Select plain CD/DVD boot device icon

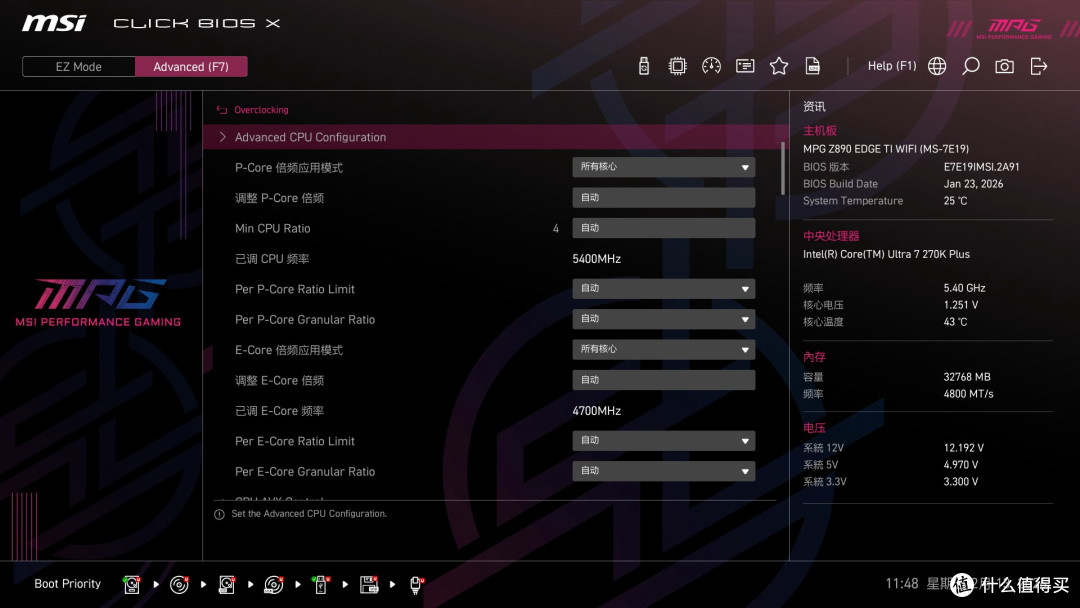[179, 585]
